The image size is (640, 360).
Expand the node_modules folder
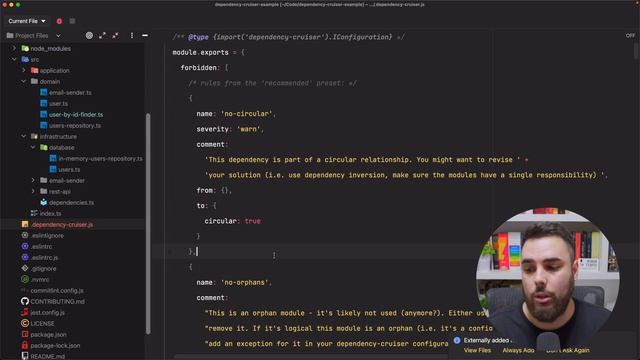pyautogui.click(x=14, y=48)
